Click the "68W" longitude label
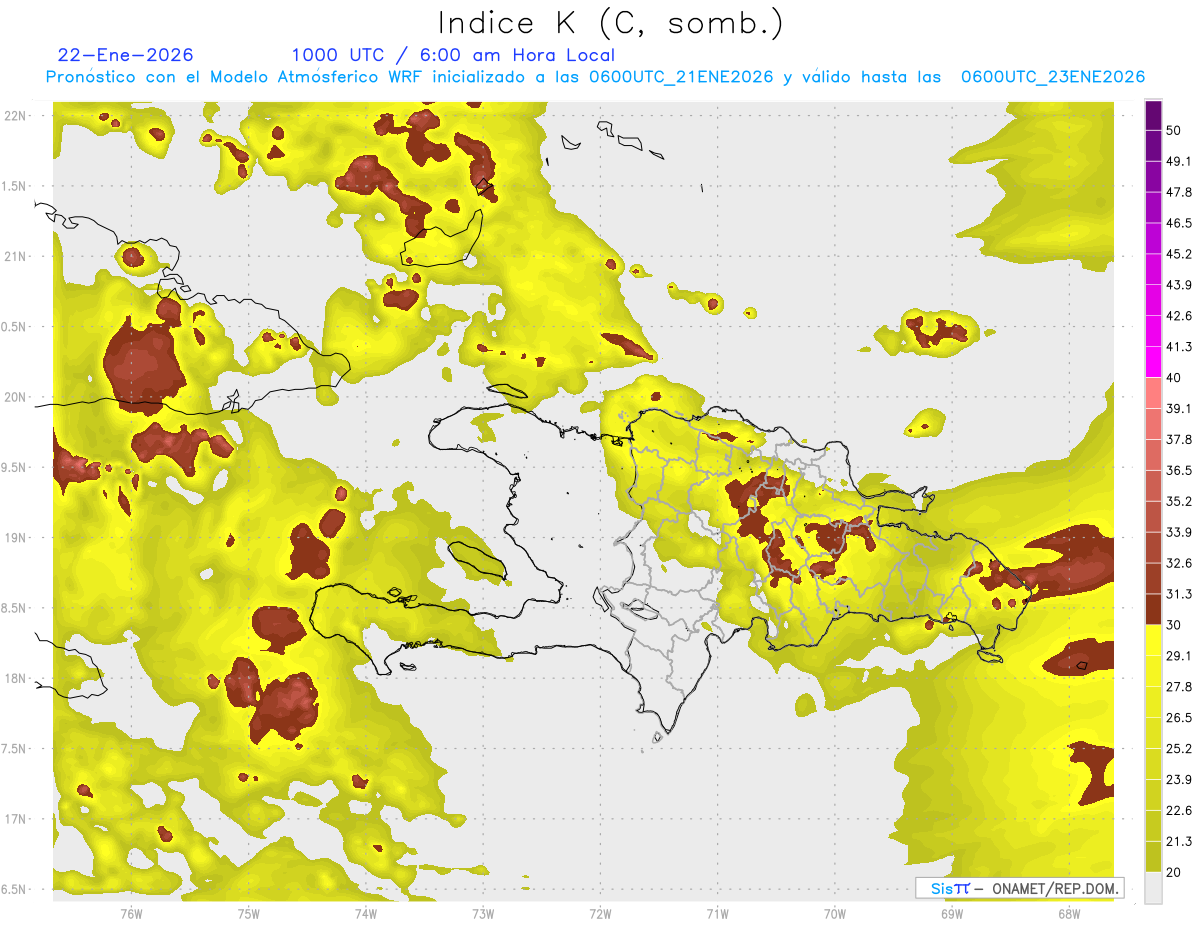The width and height of the screenshot is (1200, 927). tap(1069, 913)
